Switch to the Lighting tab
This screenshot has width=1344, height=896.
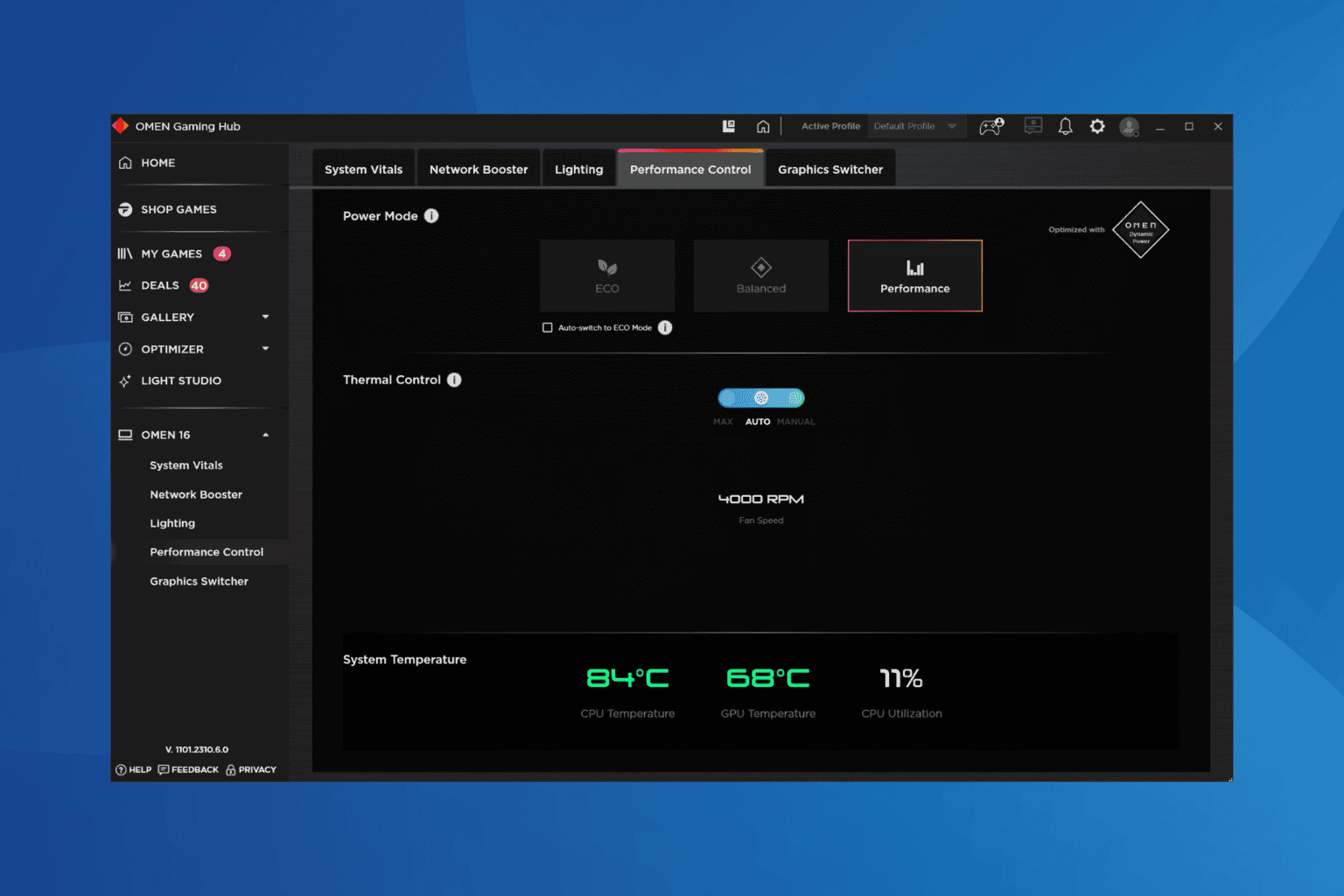578,169
